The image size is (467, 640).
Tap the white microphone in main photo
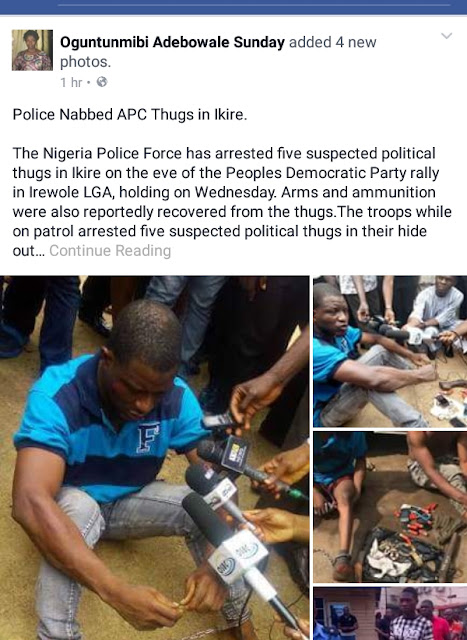(239, 556)
